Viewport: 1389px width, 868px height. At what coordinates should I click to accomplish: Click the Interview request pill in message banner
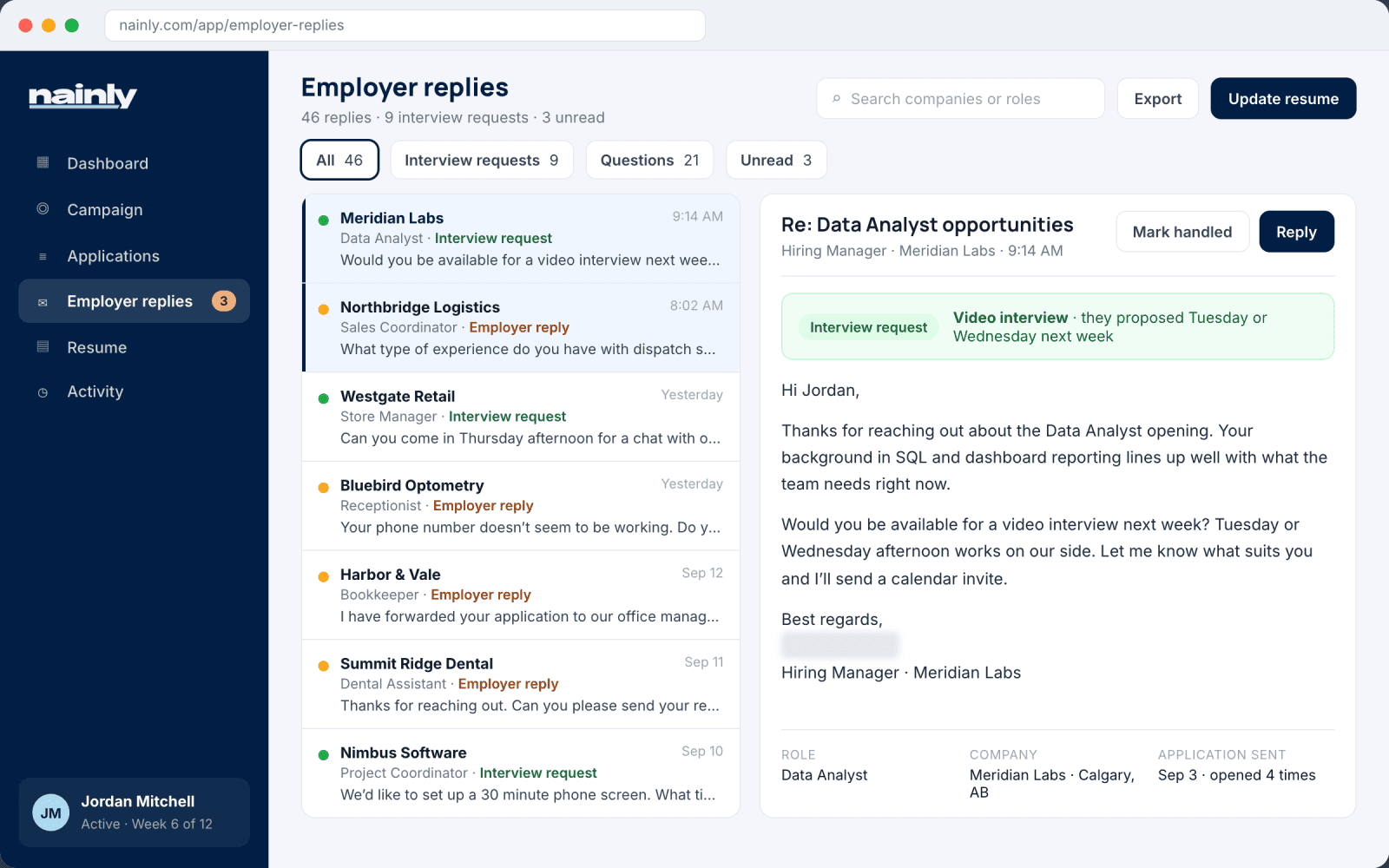point(868,327)
